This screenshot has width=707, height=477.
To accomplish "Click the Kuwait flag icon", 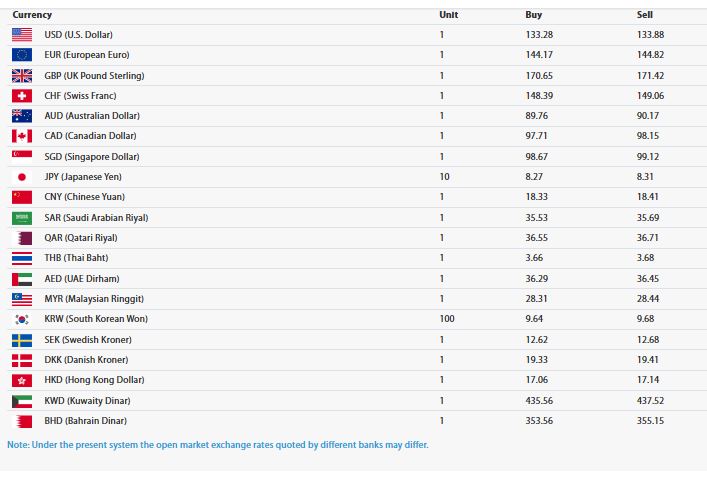I will click(x=22, y=400).
